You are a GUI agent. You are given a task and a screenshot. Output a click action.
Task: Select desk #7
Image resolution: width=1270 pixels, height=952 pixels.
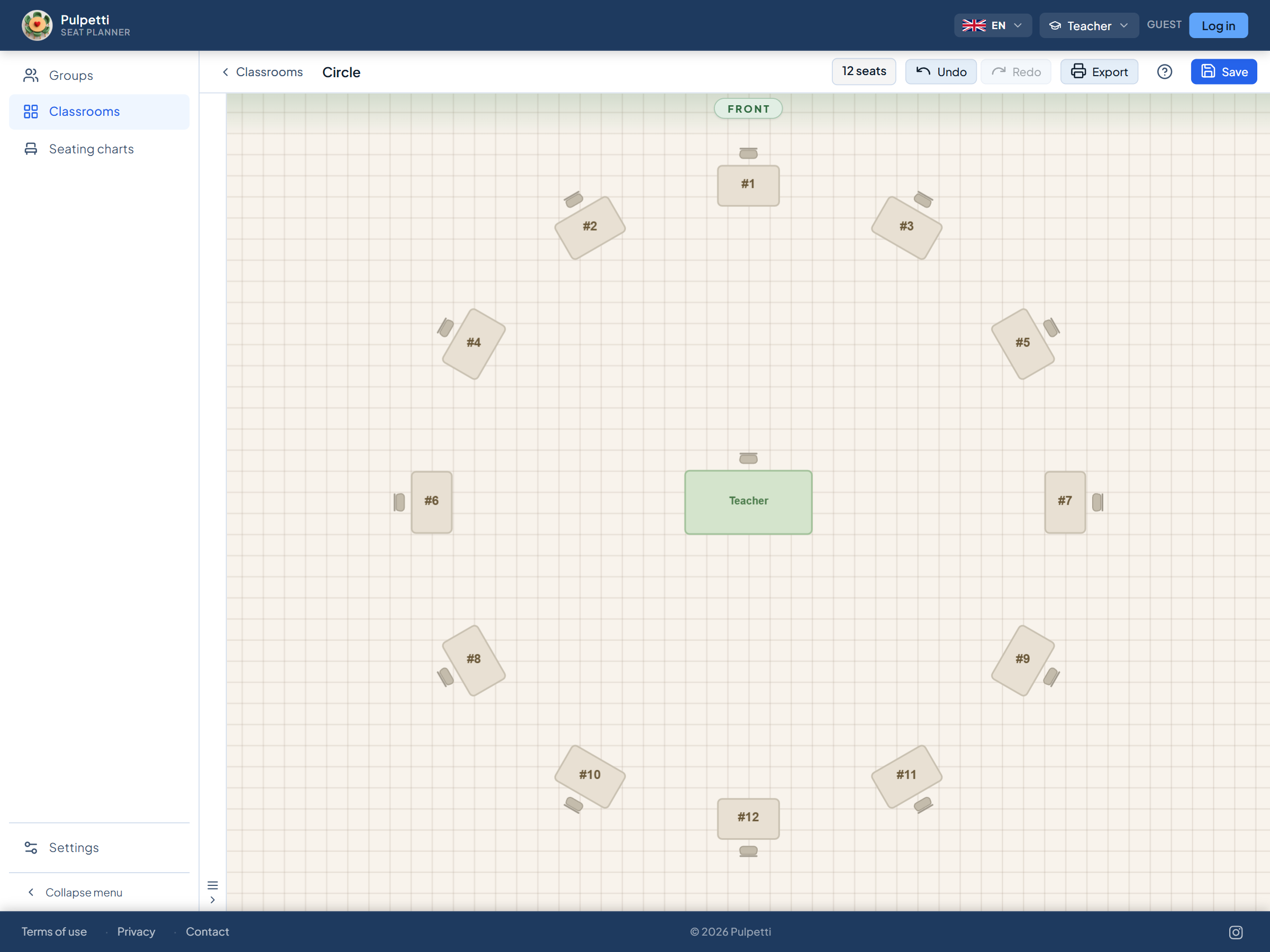click(x=1065, y=502)
